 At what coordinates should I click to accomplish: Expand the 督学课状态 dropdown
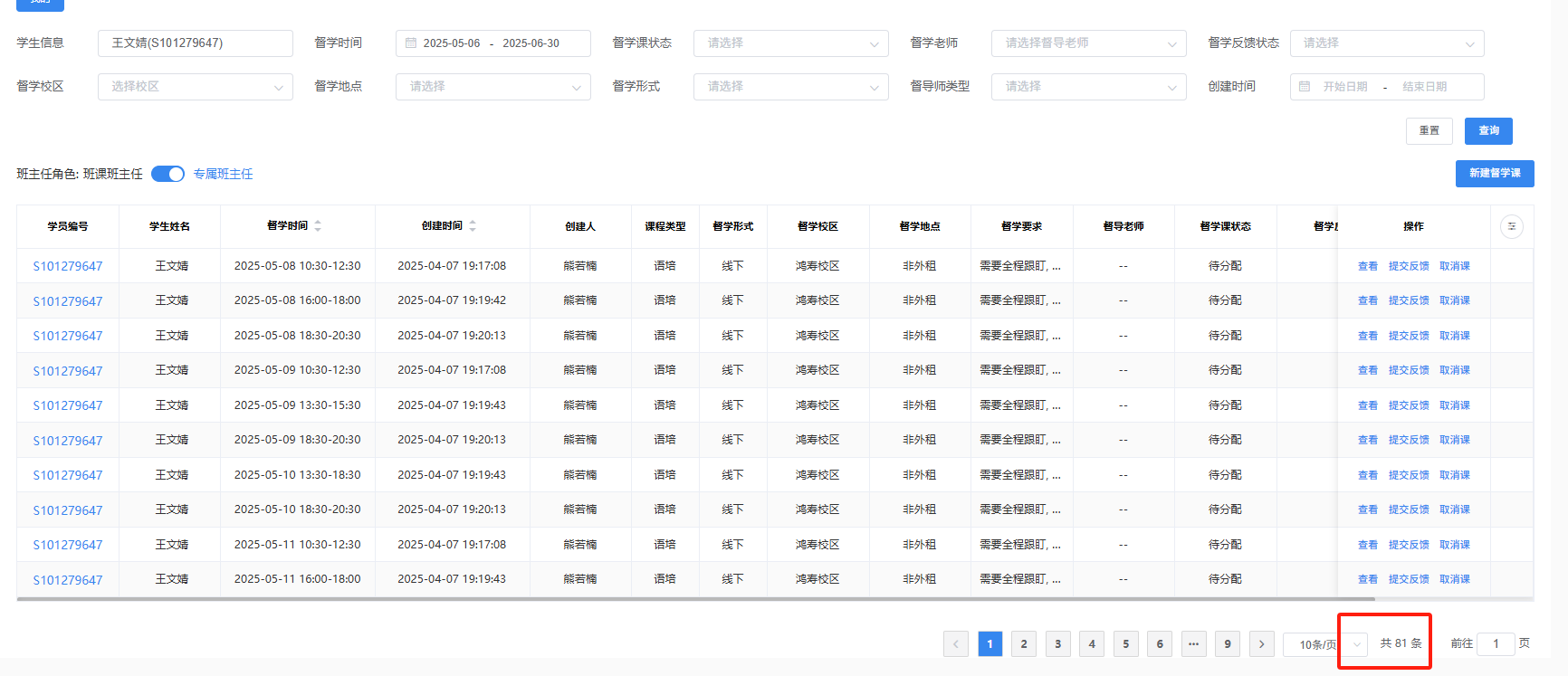pos(790,43)
